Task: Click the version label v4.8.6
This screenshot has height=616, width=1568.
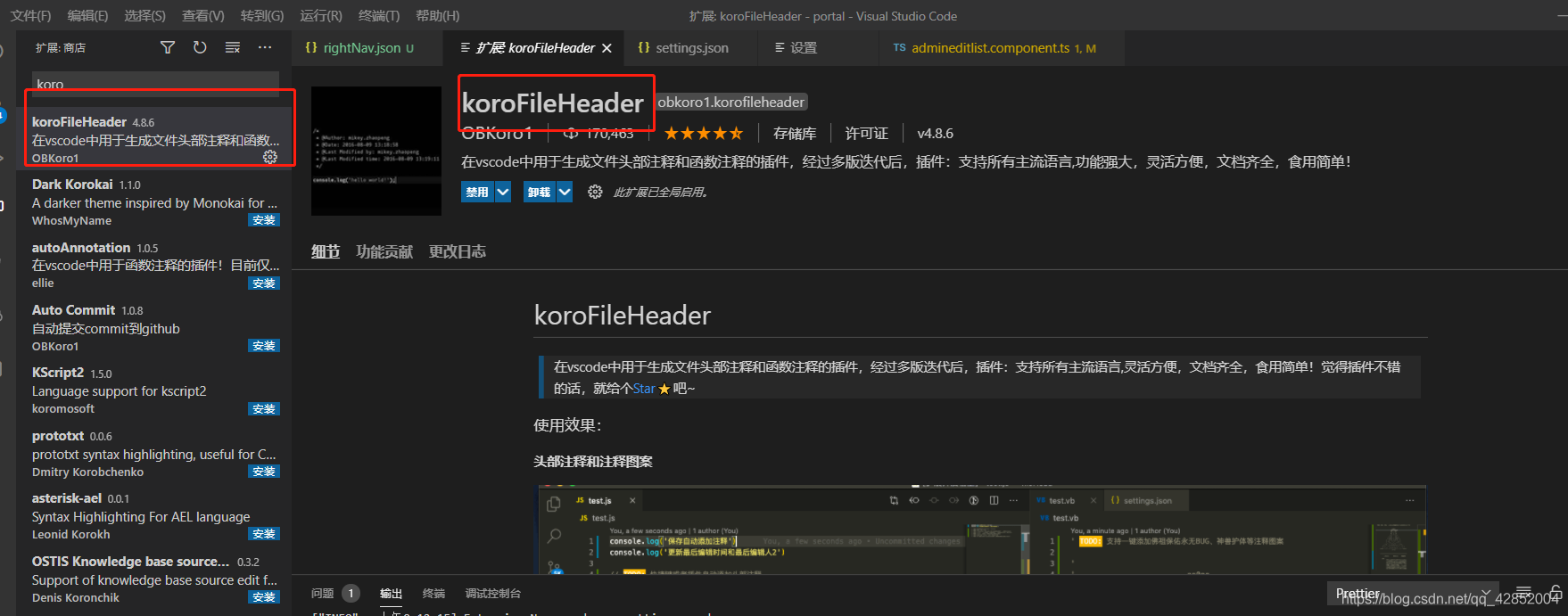Action: point(935,134)
